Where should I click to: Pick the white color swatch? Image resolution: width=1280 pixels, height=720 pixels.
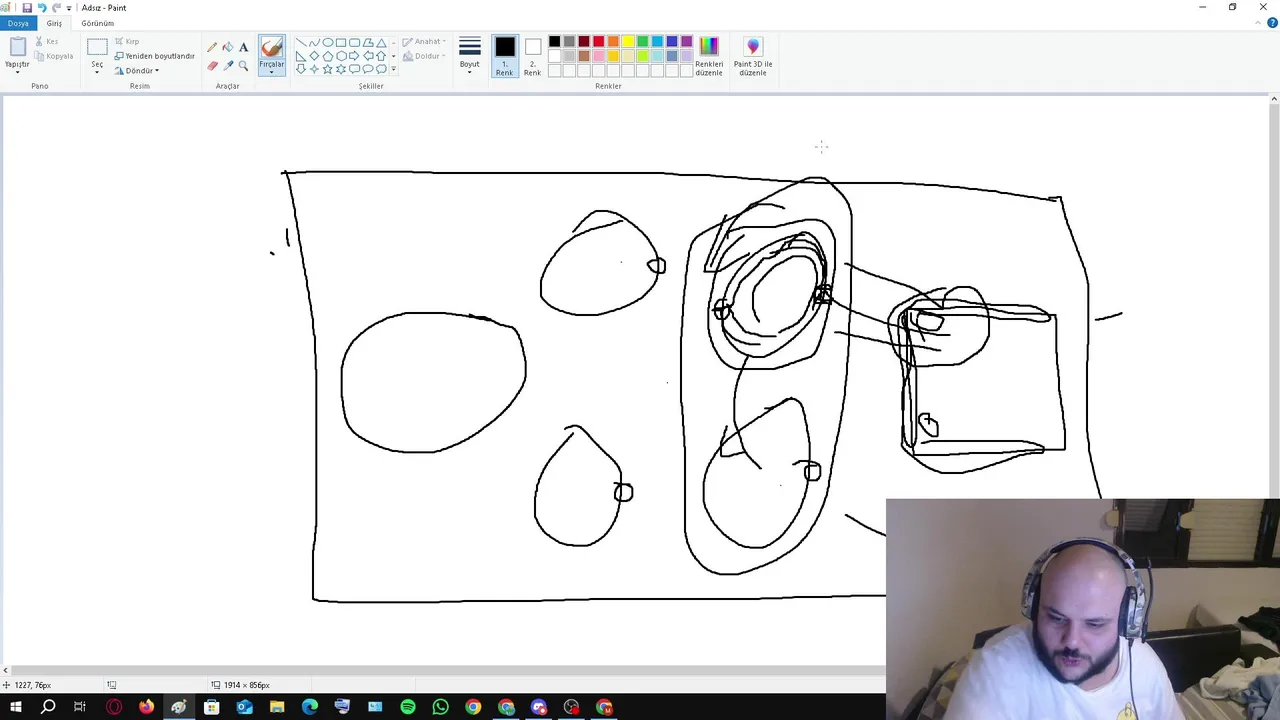tap(554, 56)
